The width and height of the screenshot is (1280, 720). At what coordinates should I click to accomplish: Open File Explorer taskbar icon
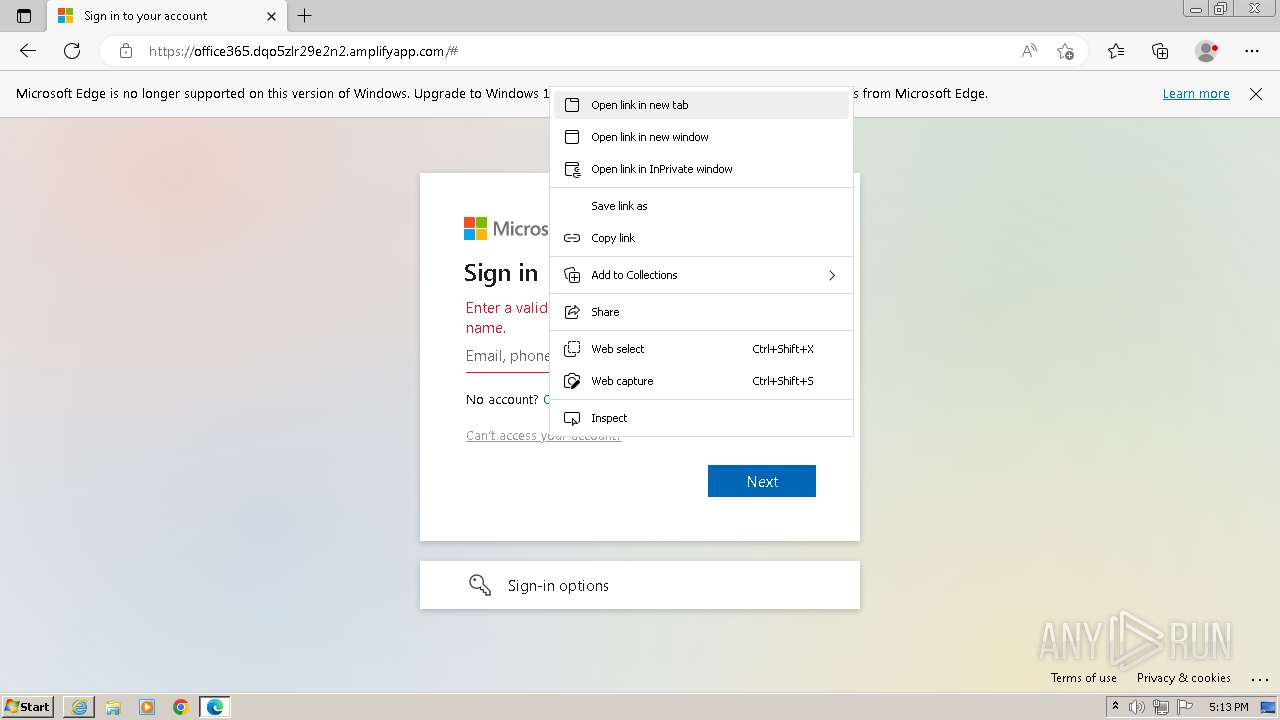pyautogui.click(x=113, y=707)
